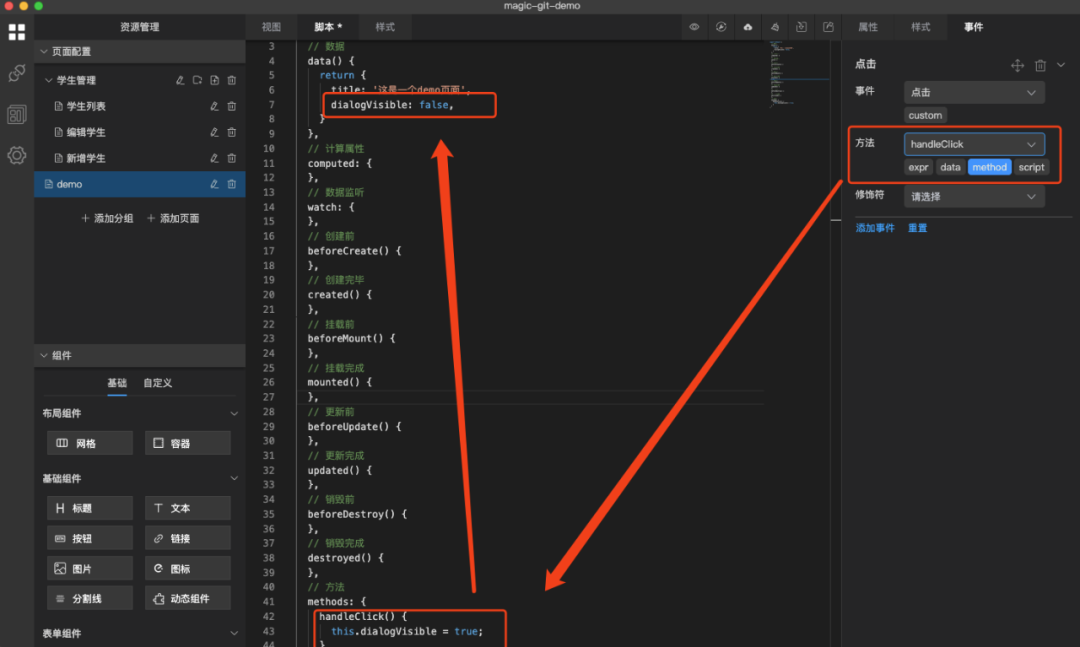
Task: Click the broom clear icon in toolbar
Action: tap(775, 27)
